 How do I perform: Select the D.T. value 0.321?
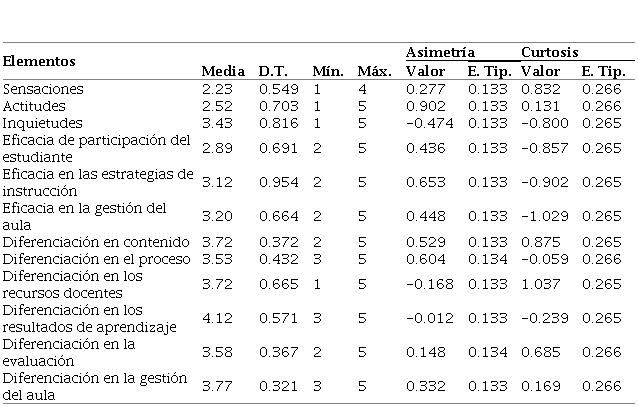(x=277, y=386)
